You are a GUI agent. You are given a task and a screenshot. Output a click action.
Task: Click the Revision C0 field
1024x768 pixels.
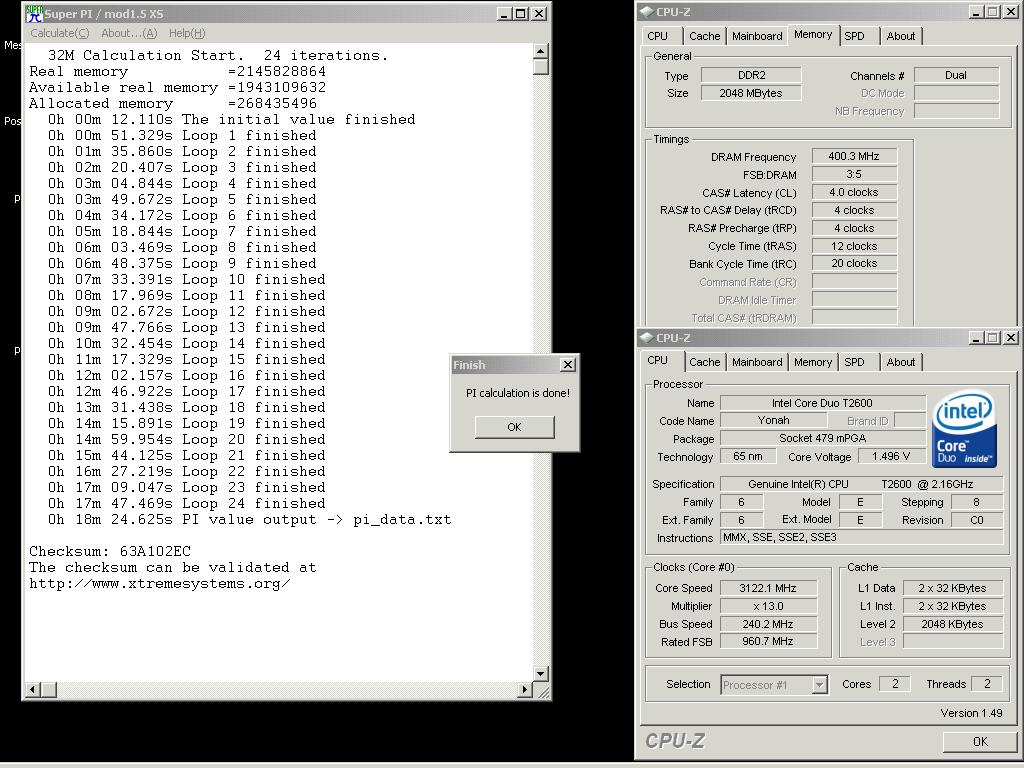click(976, 520)
